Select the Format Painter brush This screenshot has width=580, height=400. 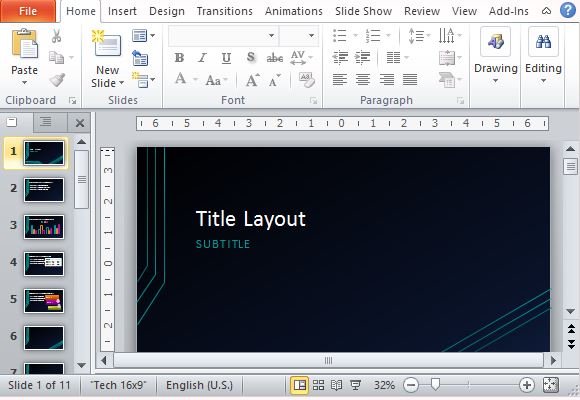point(57,79)
